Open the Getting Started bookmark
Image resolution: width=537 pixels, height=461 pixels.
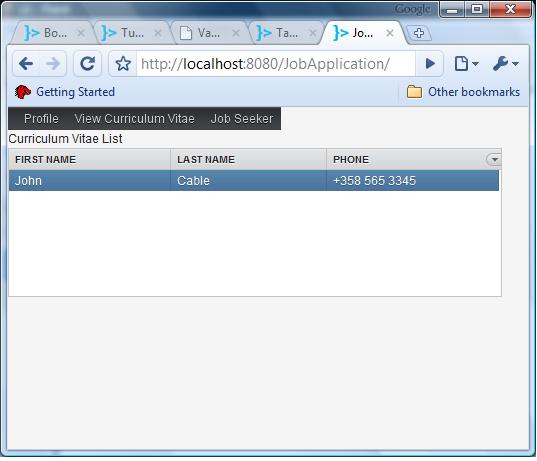pos(65,92)
